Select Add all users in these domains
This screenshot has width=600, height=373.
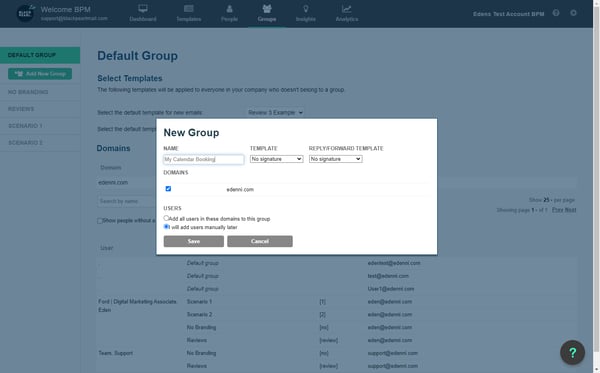pos(166,218)
